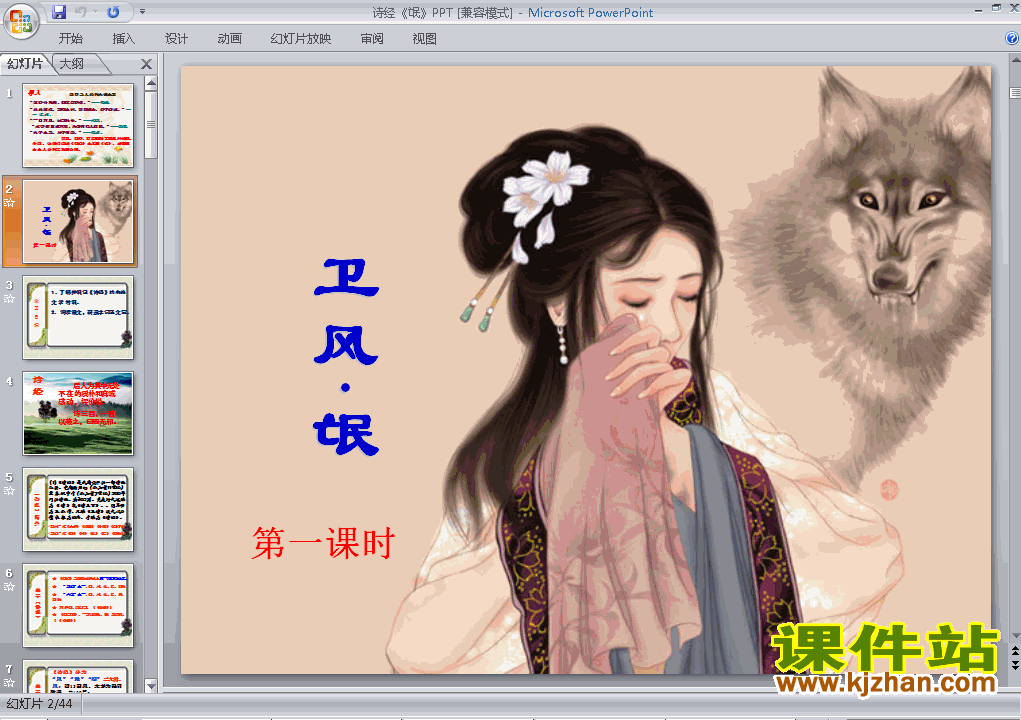
Task: Select slide 6 thumbnail
Action: coord(78,605)
